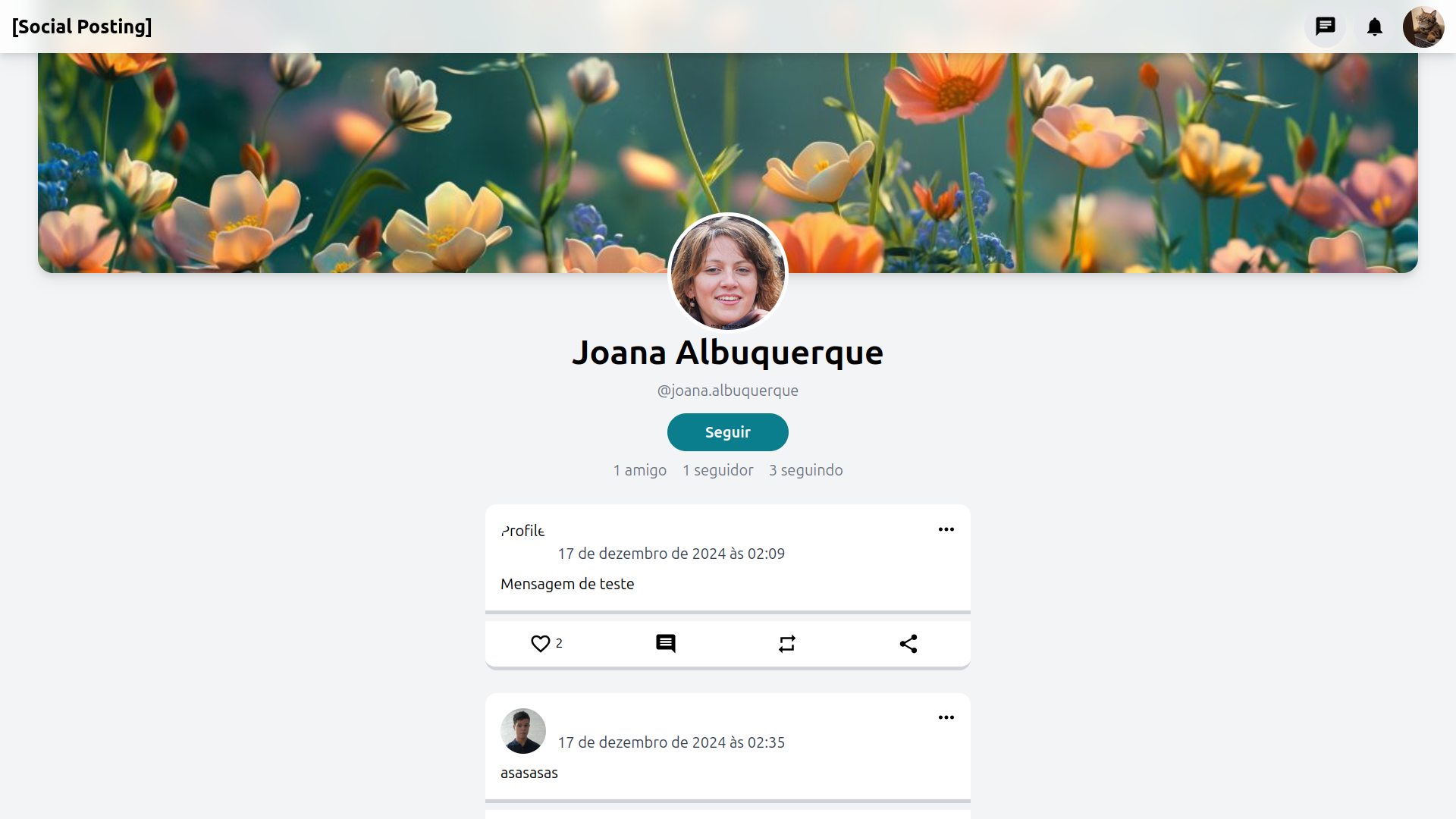Open comments on "Mensagem de teste" post
Image resolution: width=1456 pixels, height=819 pixels.
(x=666, y=644)
